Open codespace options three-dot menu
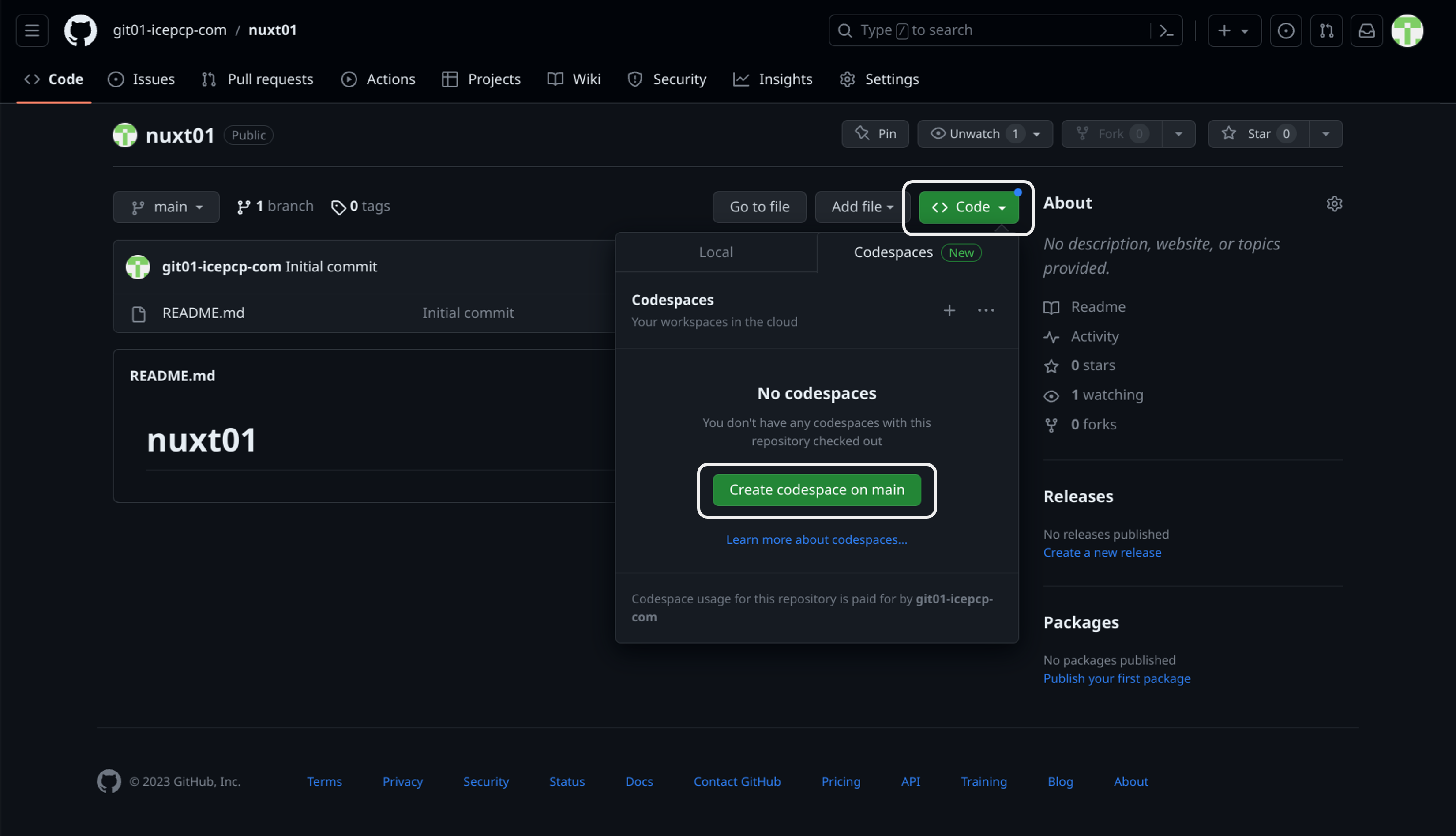 click(986, 311)
